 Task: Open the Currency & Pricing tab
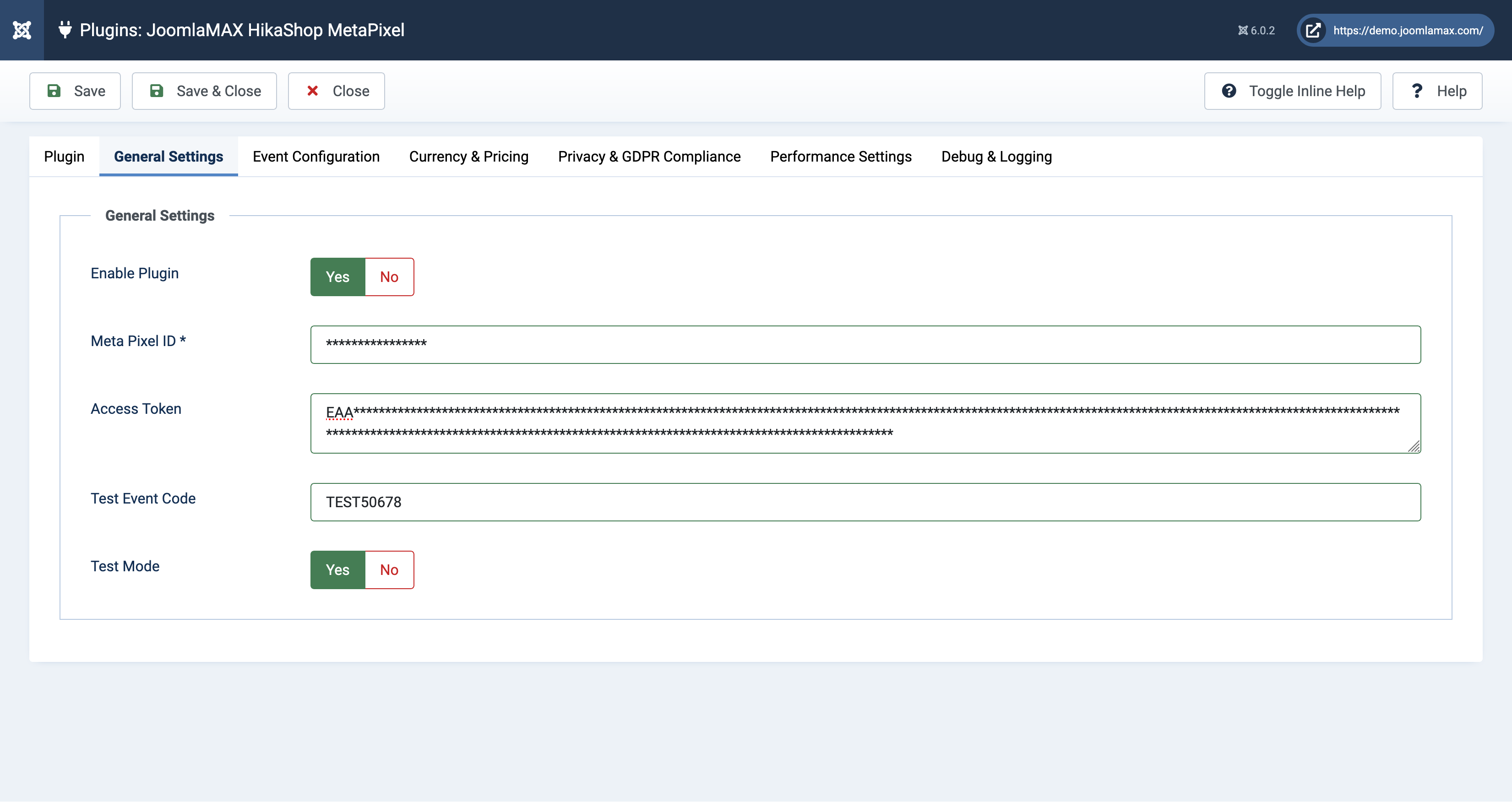[468, 157]
